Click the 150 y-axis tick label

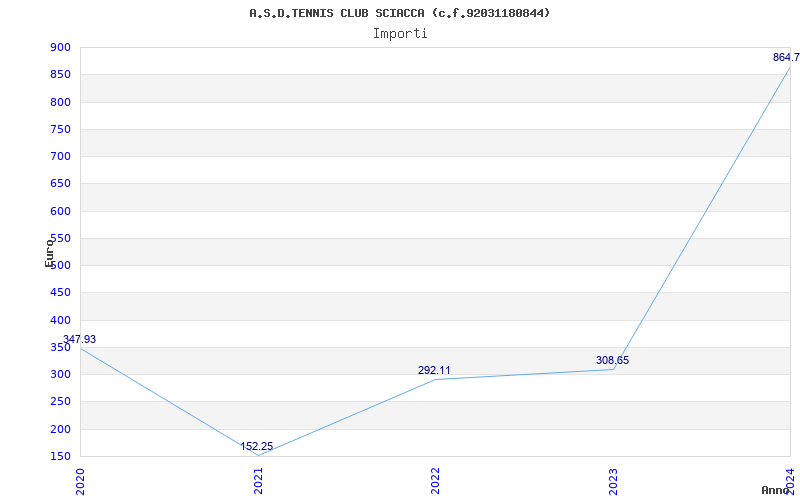click(x=60, y=456)
